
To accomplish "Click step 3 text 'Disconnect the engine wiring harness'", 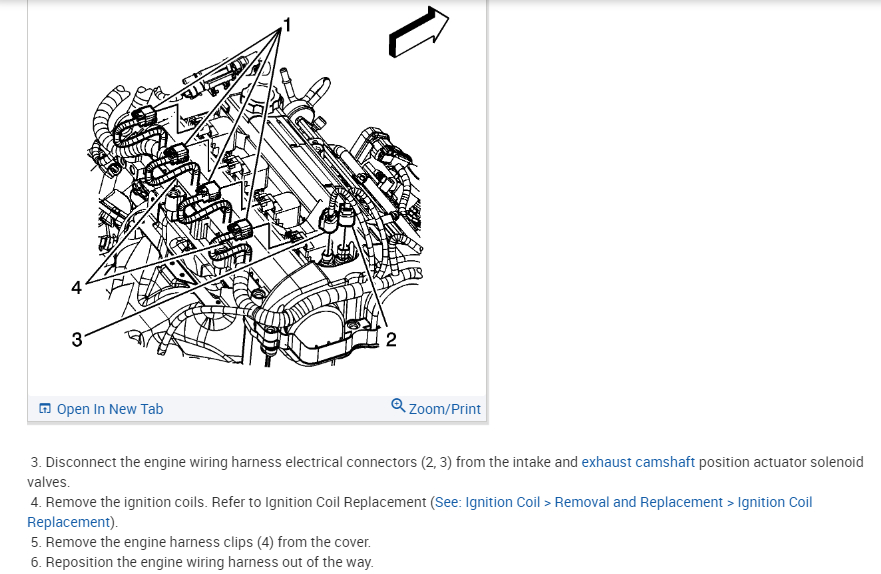I will click(x=164, y=462).
